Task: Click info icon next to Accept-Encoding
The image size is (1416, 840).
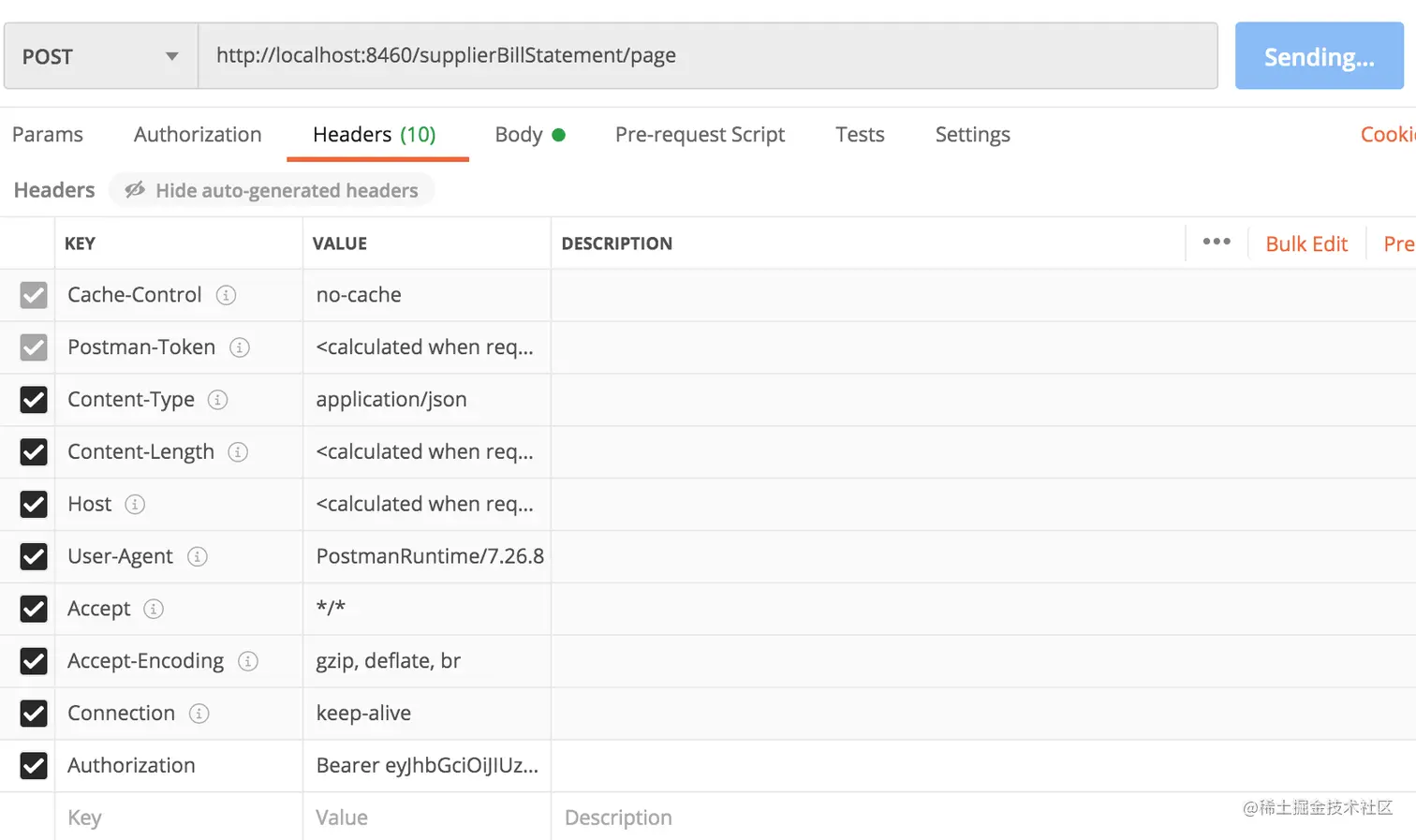Action: (x=248, y=661)
